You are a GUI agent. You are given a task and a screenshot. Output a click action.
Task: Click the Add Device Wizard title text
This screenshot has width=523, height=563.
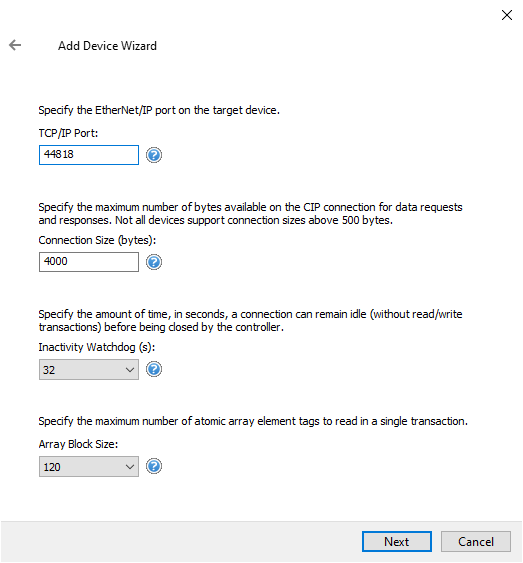107,46
